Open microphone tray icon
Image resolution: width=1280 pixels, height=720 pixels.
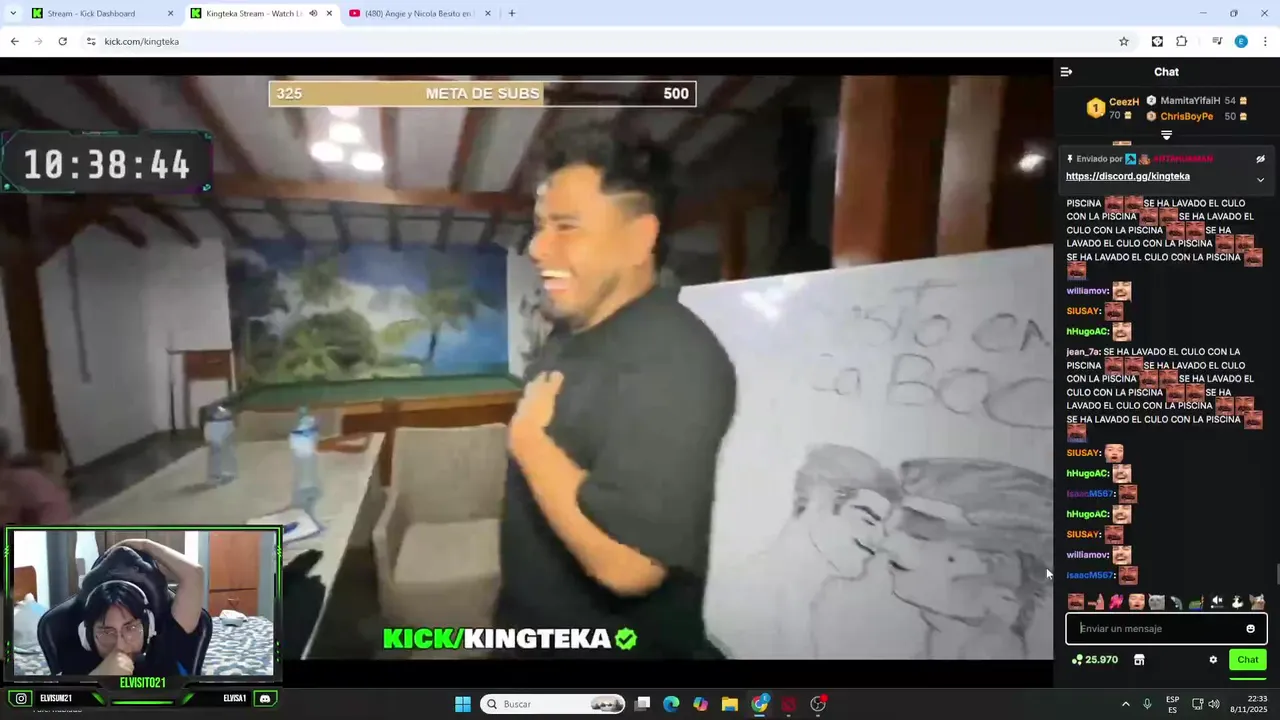coord(1147,704)
